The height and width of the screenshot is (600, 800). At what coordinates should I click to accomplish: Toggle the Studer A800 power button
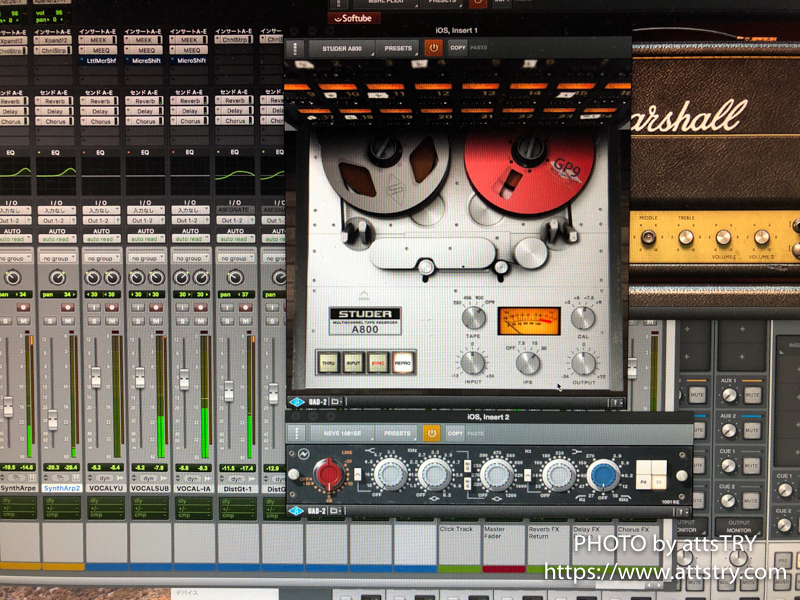click(x=434, y=47)
